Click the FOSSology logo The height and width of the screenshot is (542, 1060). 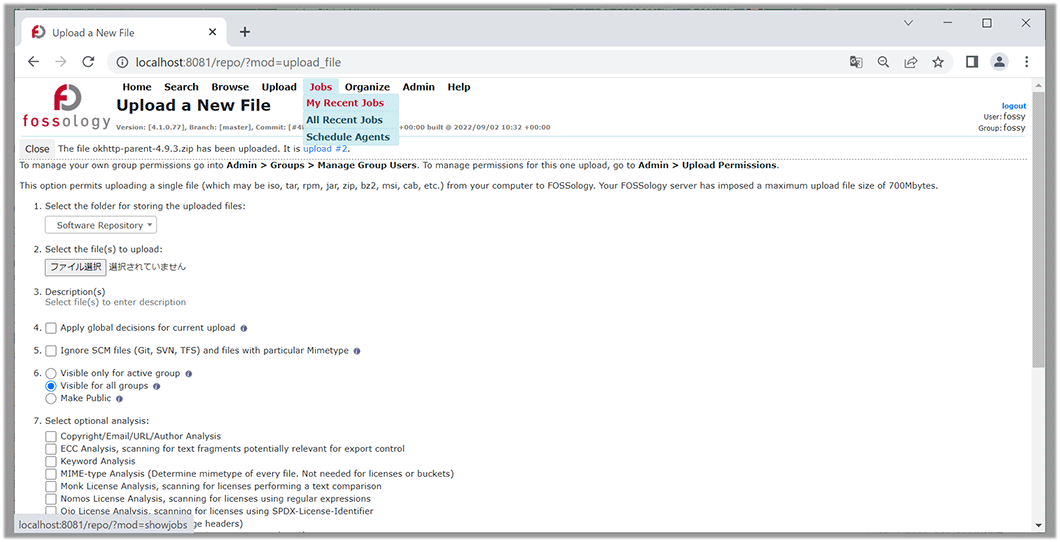pyautogui.click(x=67, y=107)
